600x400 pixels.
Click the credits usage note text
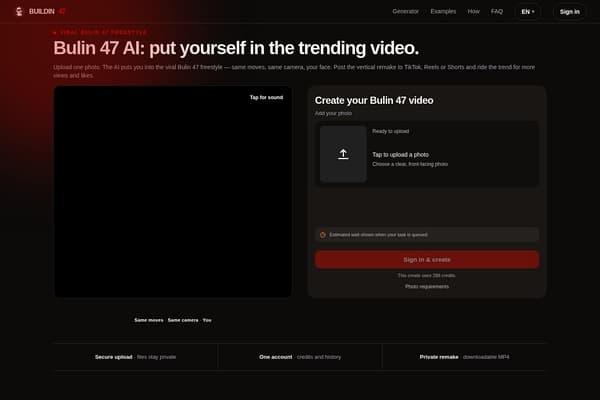click(427, 276)
